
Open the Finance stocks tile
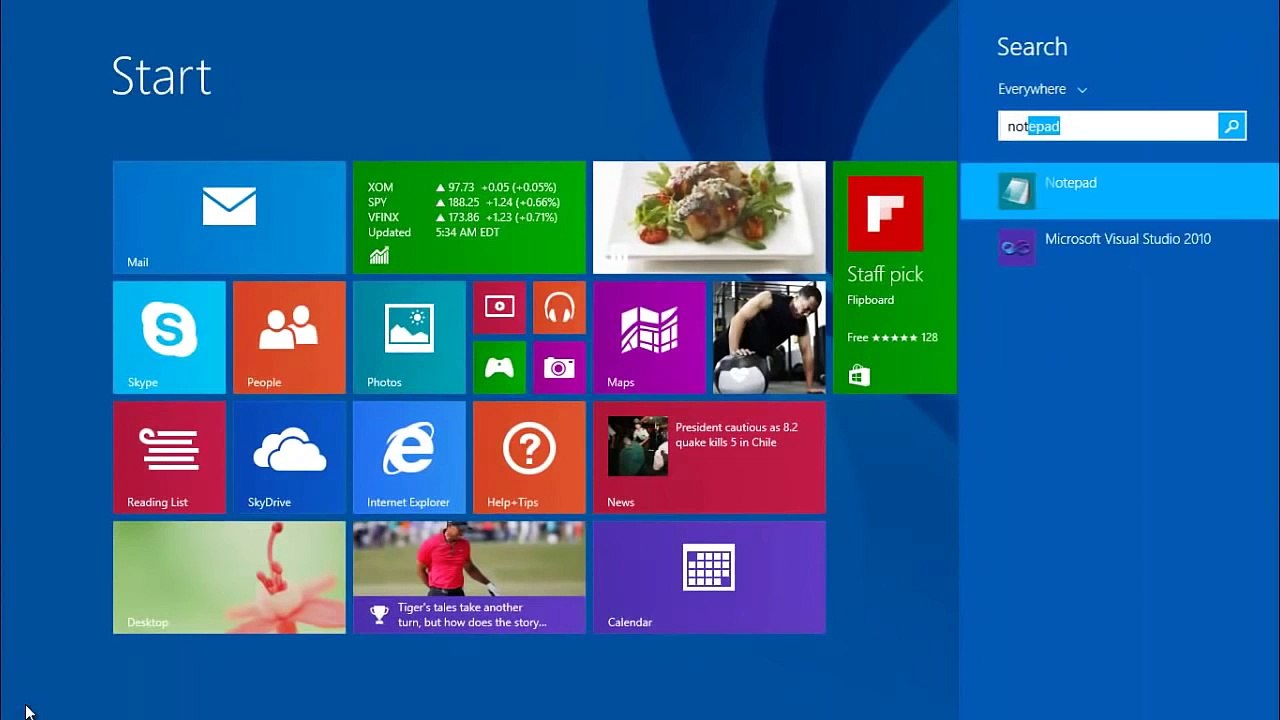(x=469, y=217)
